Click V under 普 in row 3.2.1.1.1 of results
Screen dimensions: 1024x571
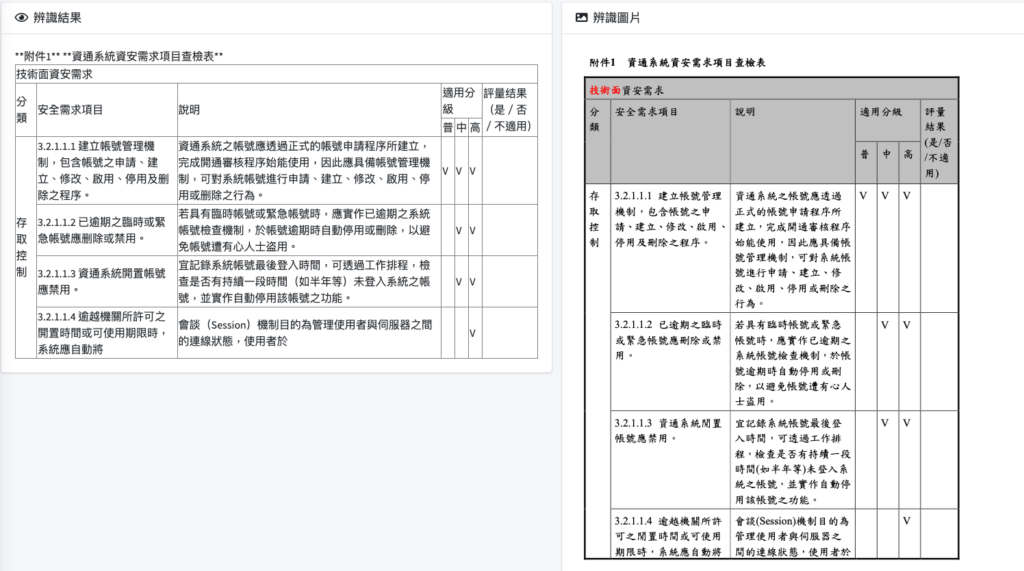446,171
